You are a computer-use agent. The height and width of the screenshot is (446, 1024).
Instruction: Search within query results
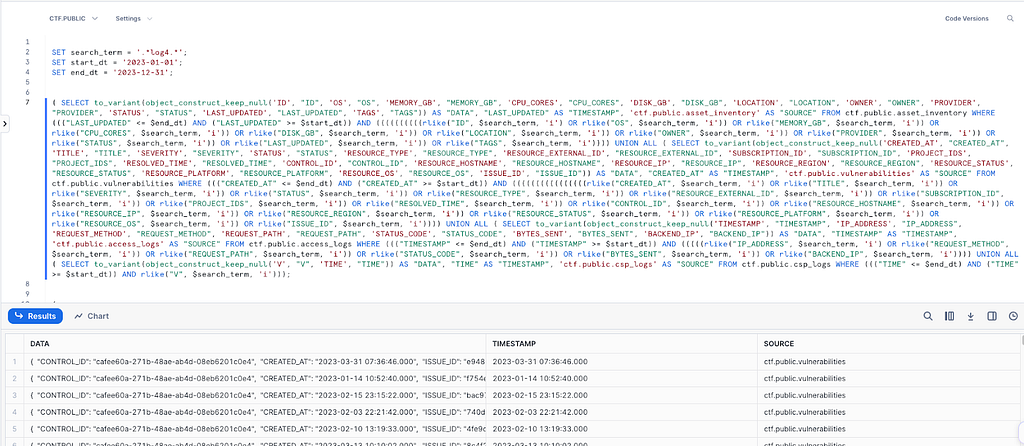[927, 316]
